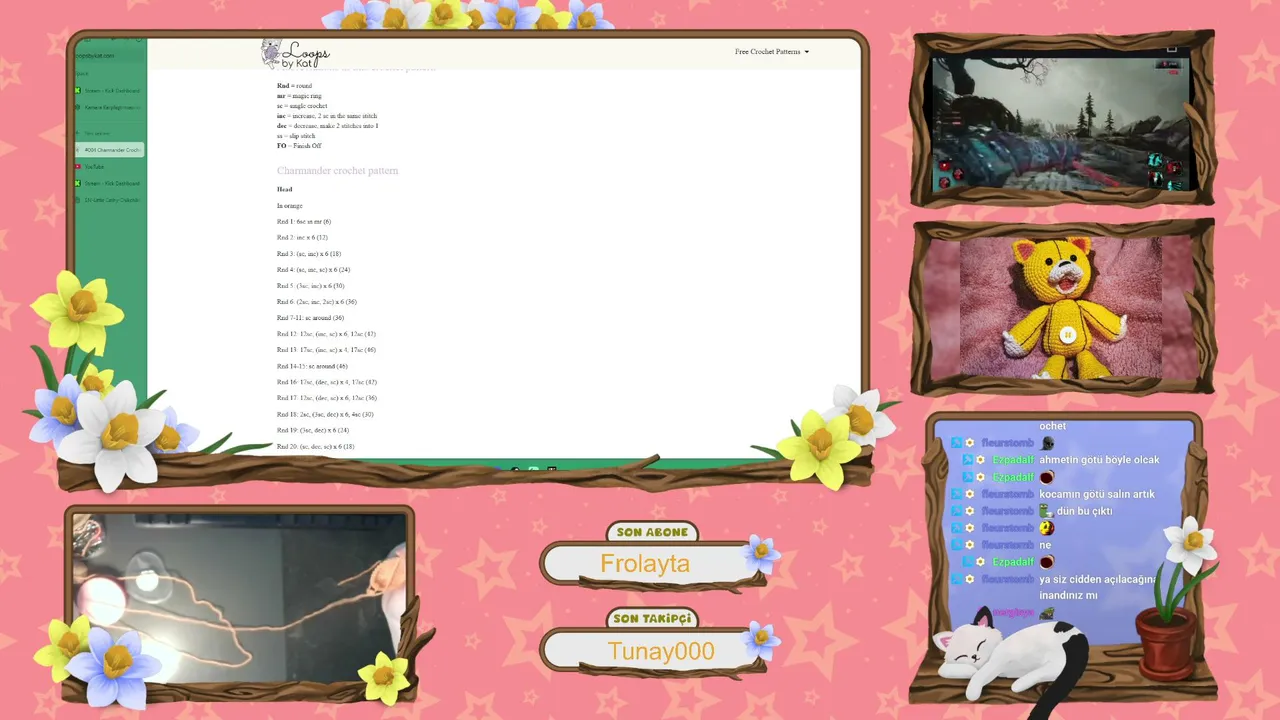Click the flower badge beside 'kocamın götü salın artık'
1280x720 pixels.
969,494
